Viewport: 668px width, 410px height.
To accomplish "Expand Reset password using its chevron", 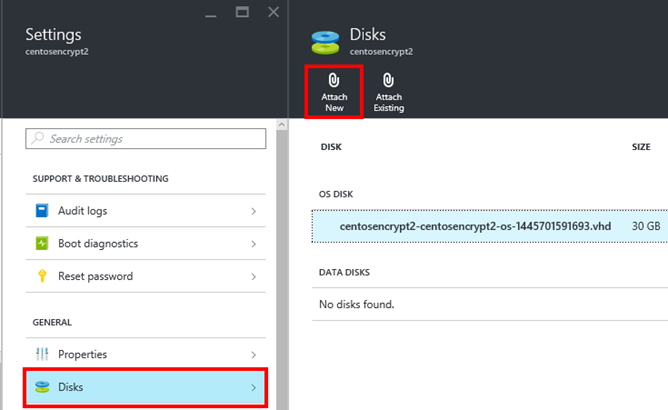I will [254, 276].
